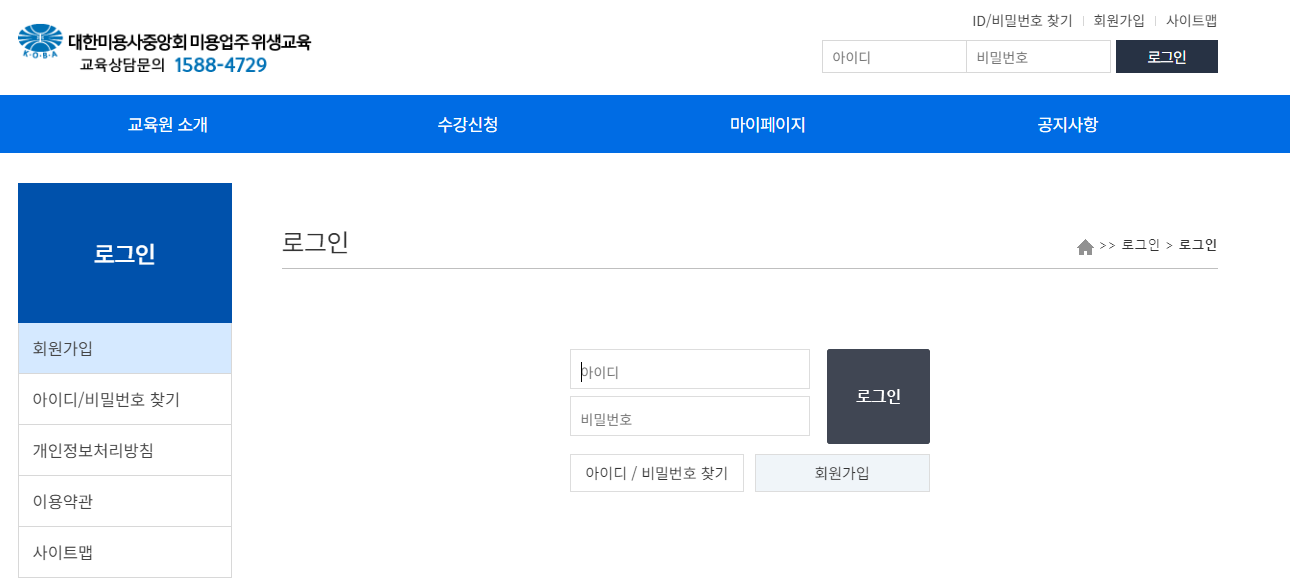
Task: Click first 로그인 link in breadcrumb
Action: pos(1140,245)
